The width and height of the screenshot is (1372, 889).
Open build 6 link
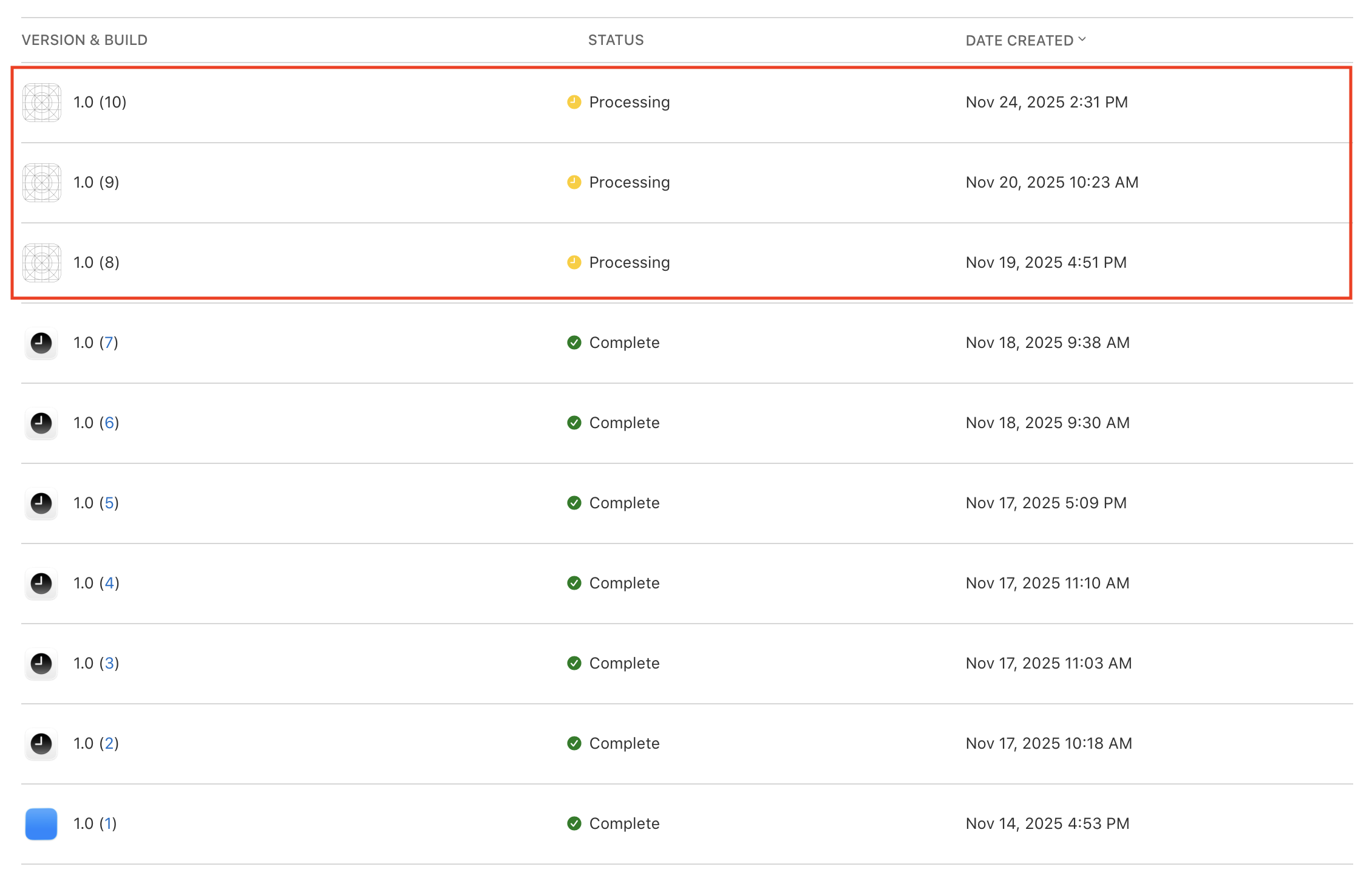coord(109,423)
